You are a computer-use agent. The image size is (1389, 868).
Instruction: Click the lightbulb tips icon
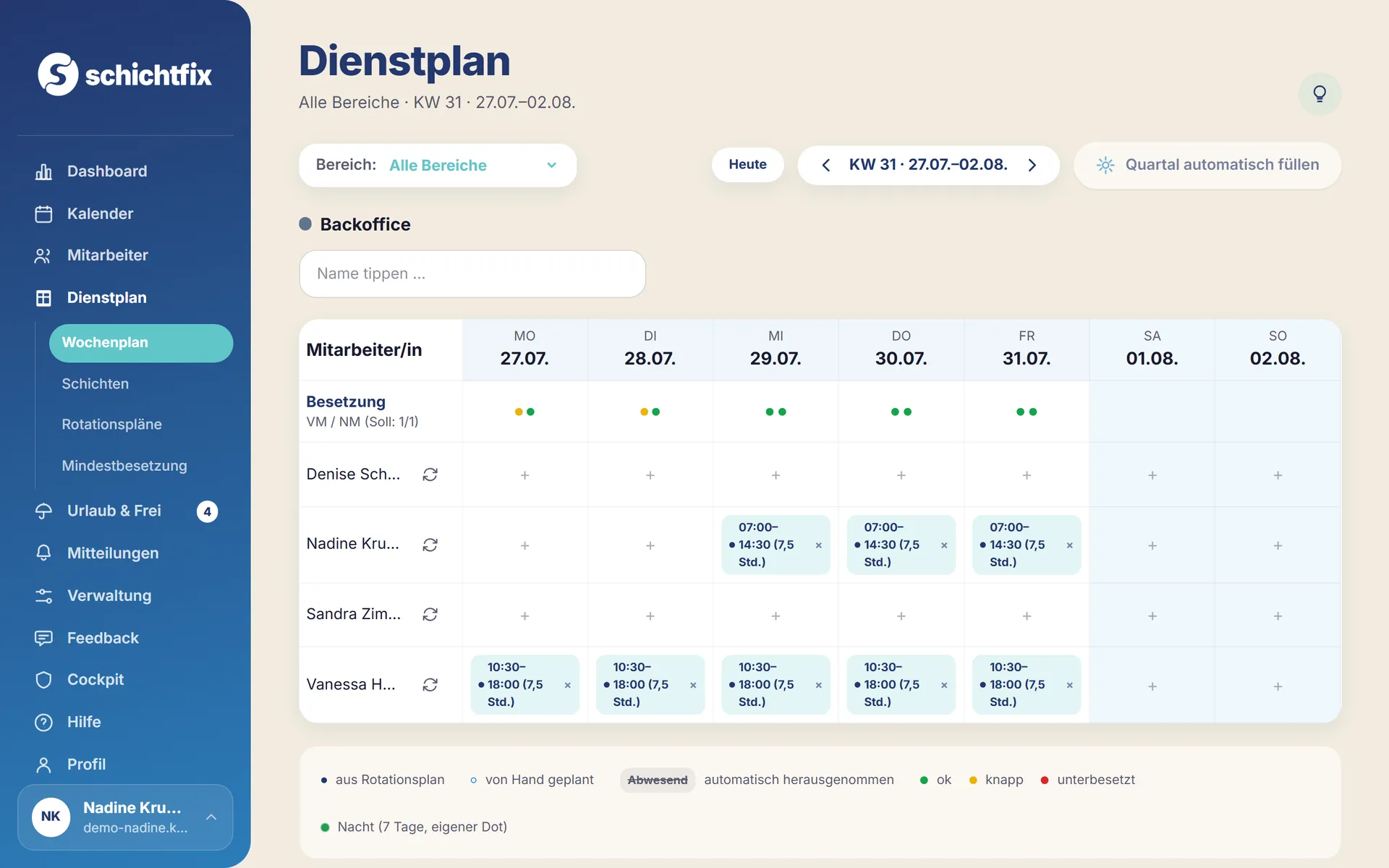pos(1320,94)
